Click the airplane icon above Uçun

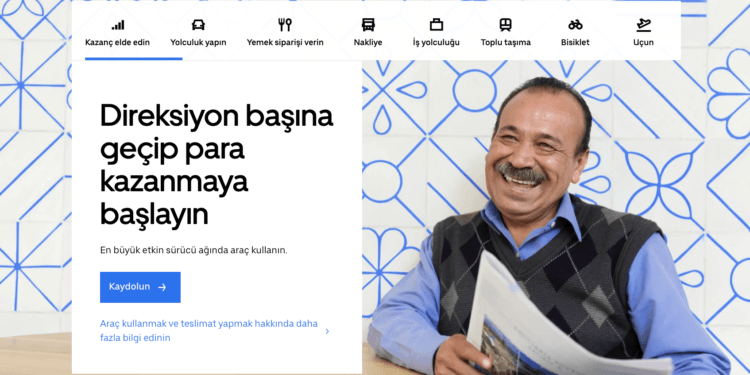643,25
